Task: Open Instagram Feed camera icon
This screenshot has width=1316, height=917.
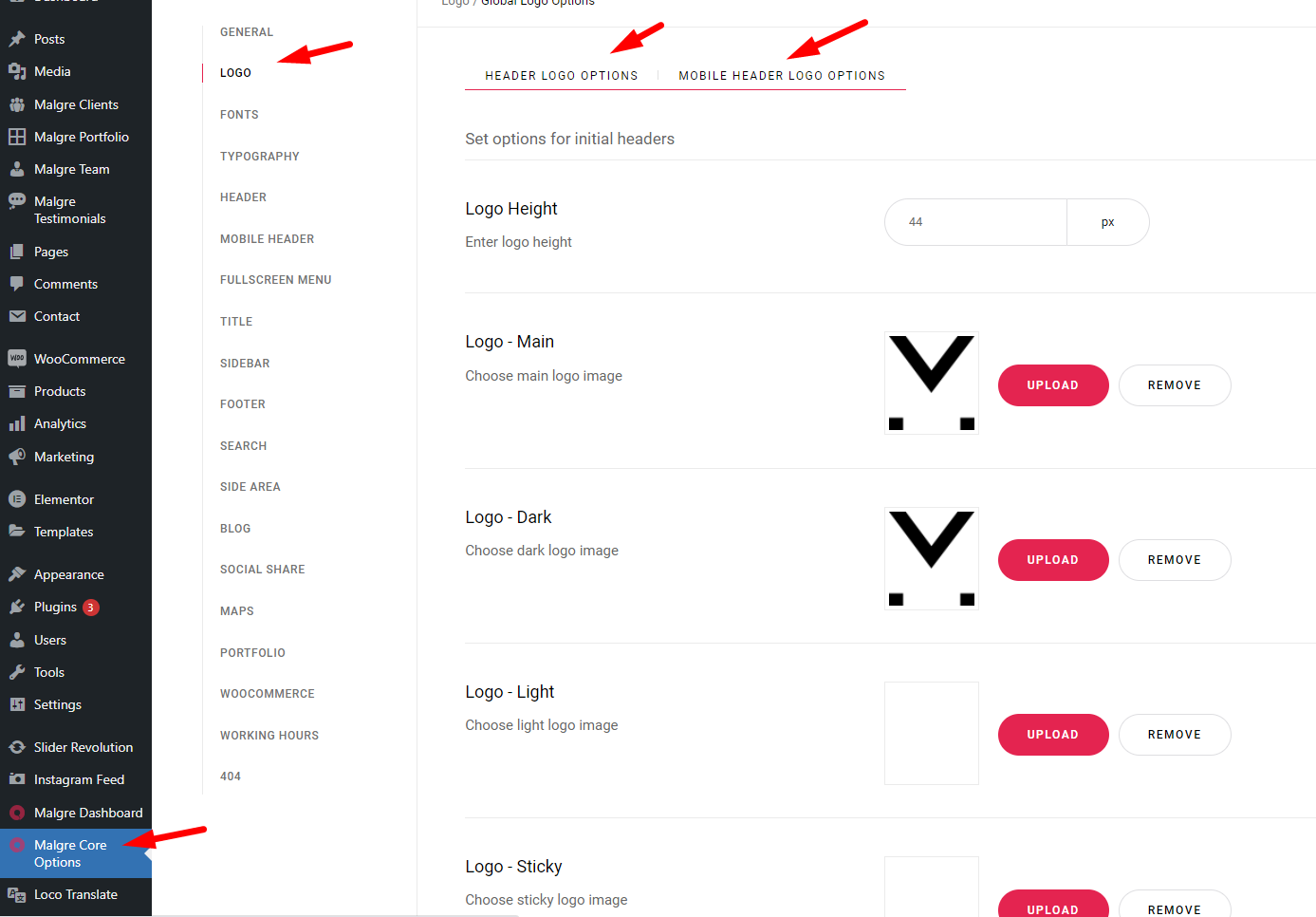Action: pyautogui.click(x=17, y=779)
